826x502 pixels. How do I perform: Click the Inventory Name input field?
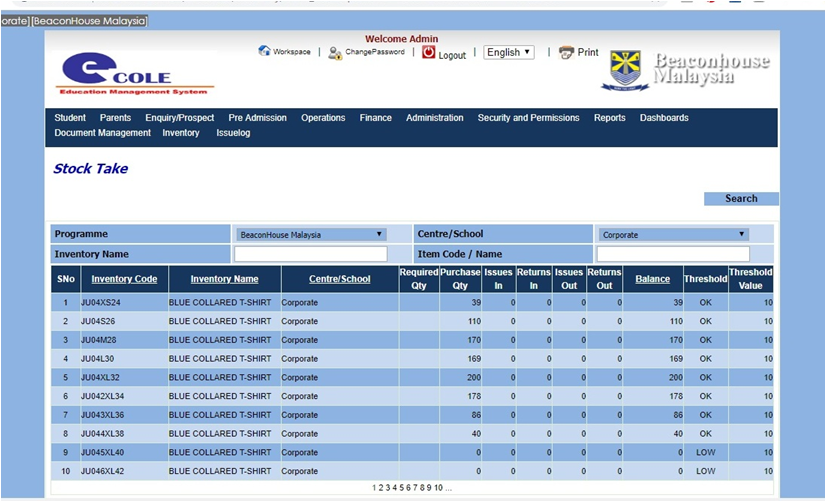pos(311,254)
